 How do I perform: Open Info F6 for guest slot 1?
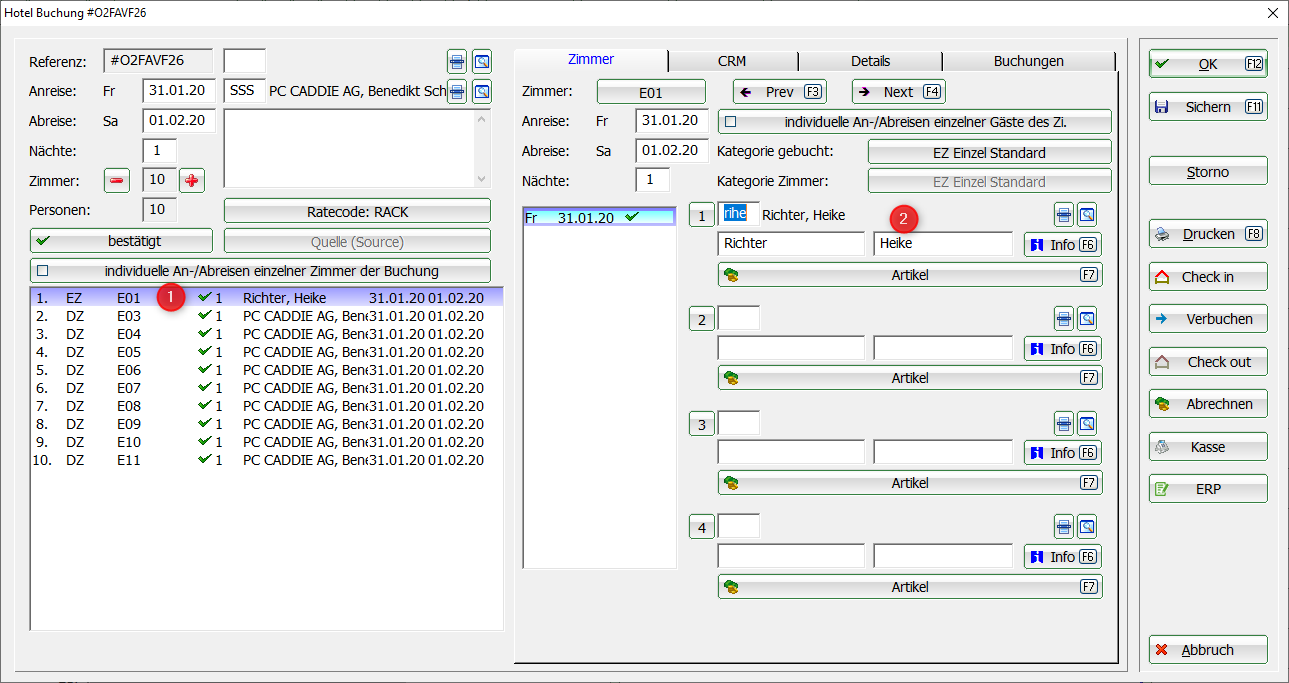click(x=1063, y=245)
